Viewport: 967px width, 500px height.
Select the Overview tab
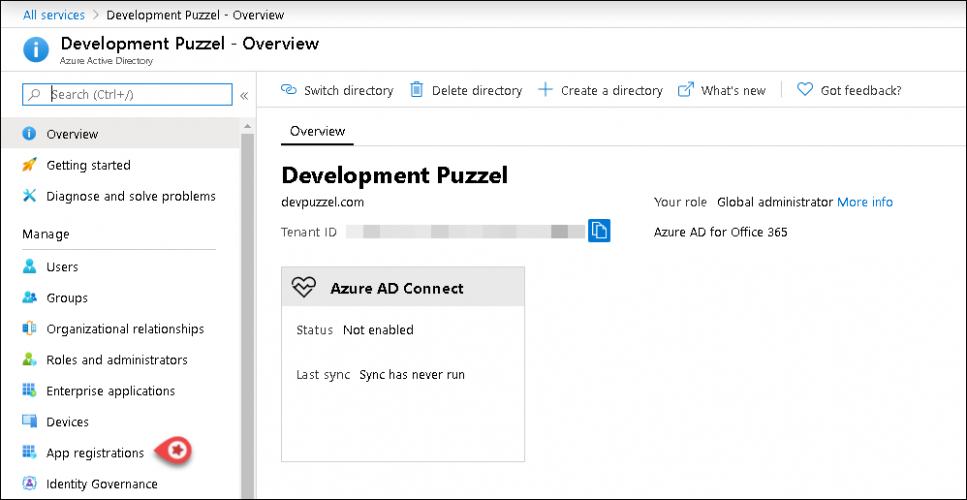(317, 131)
